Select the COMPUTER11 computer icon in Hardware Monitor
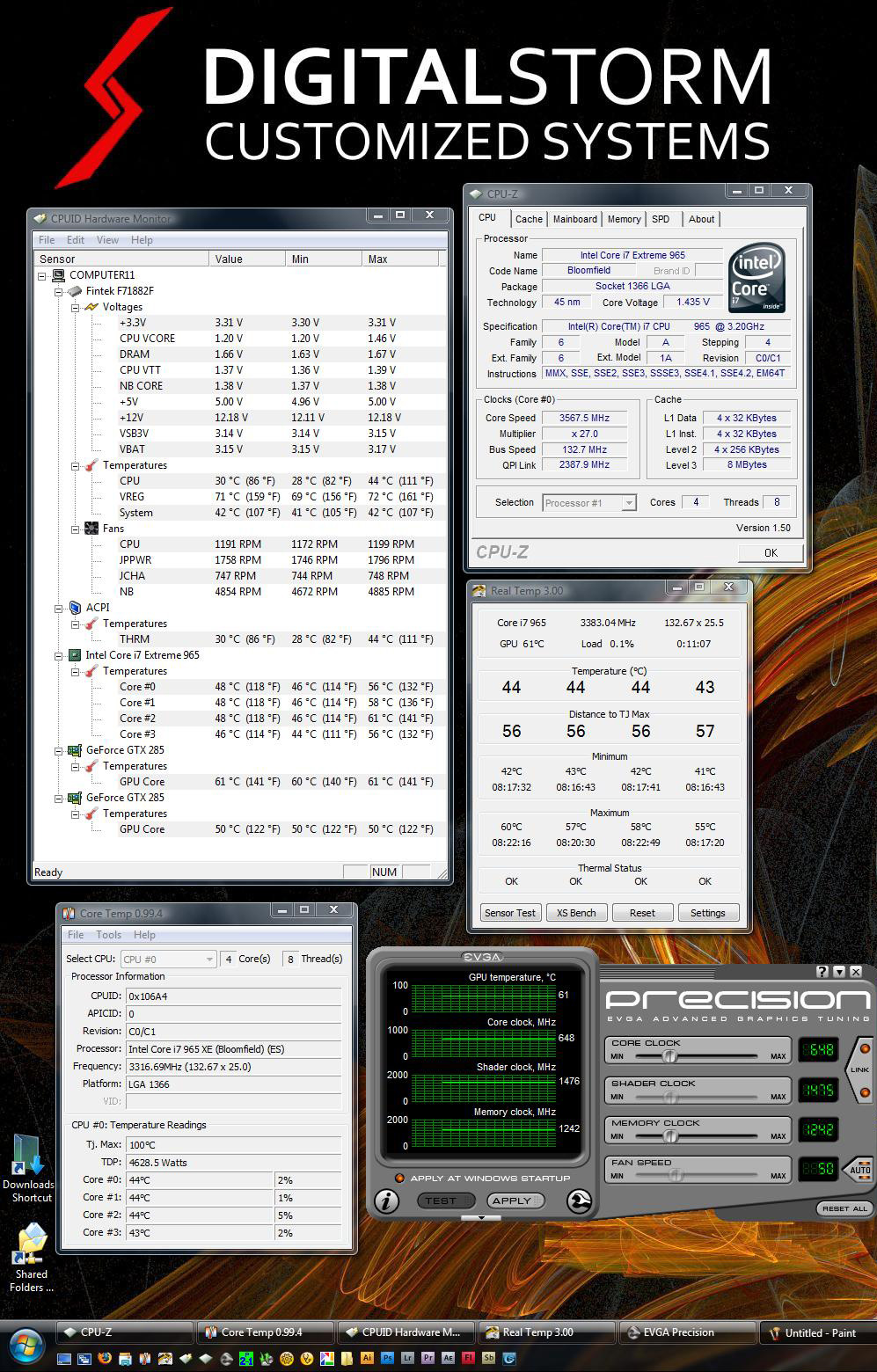This screenshot has width=877, height=1372. coord(58,274)
